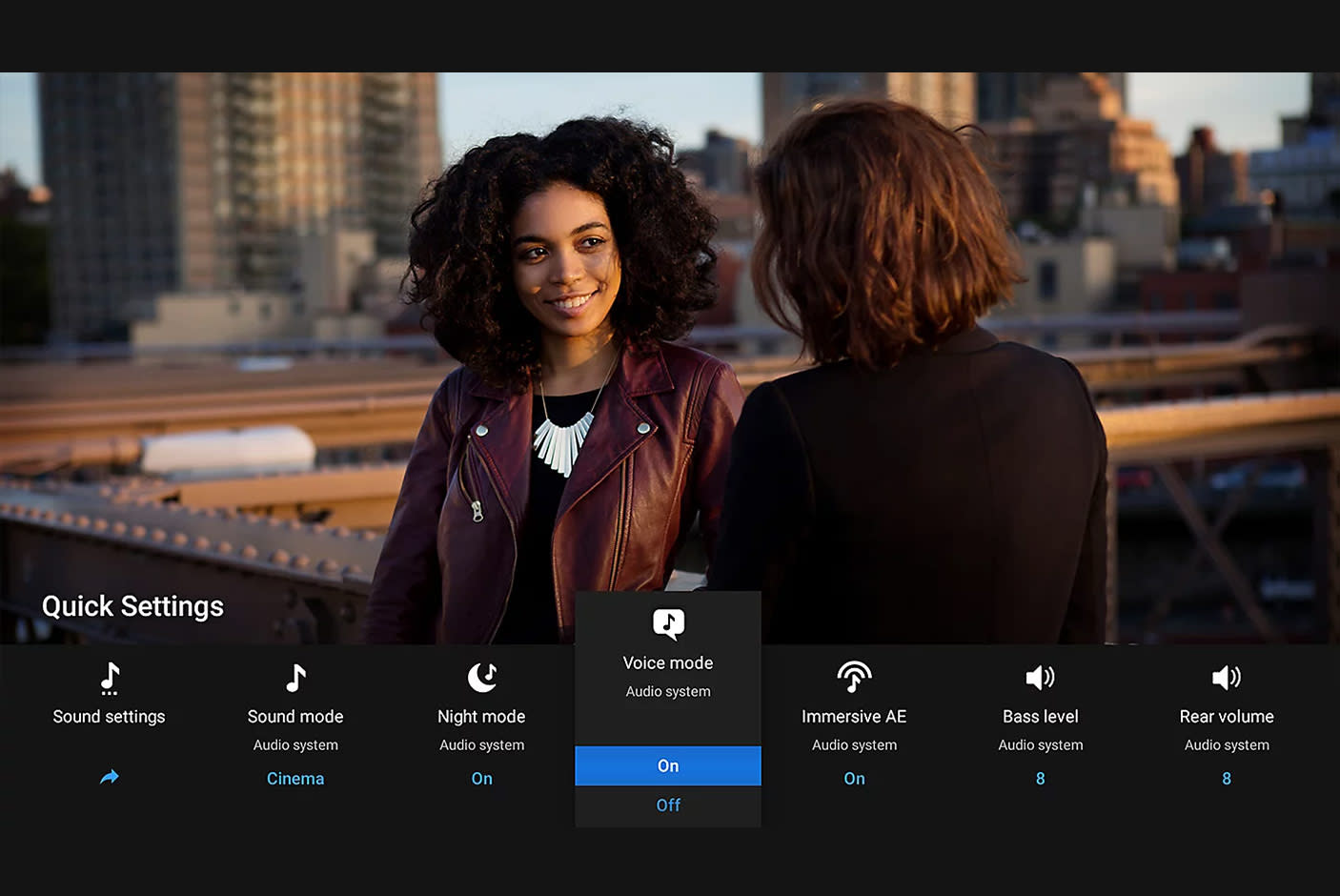Toggle Immersive AE On value
1340x896 pixels.
(x=854, y=779)
